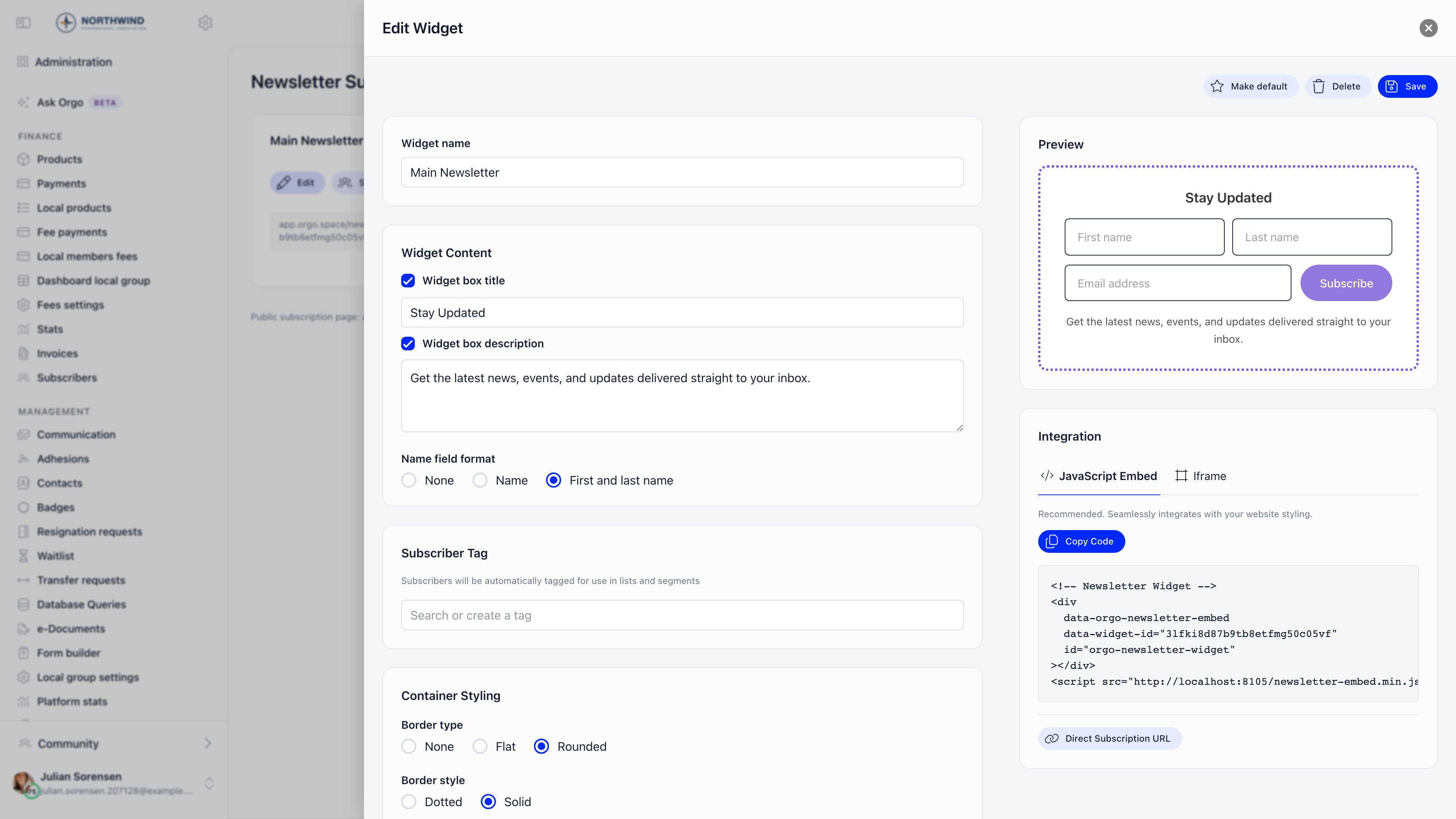Click the Adhesions icon
Screen dimensions: 1456x819
23,459
